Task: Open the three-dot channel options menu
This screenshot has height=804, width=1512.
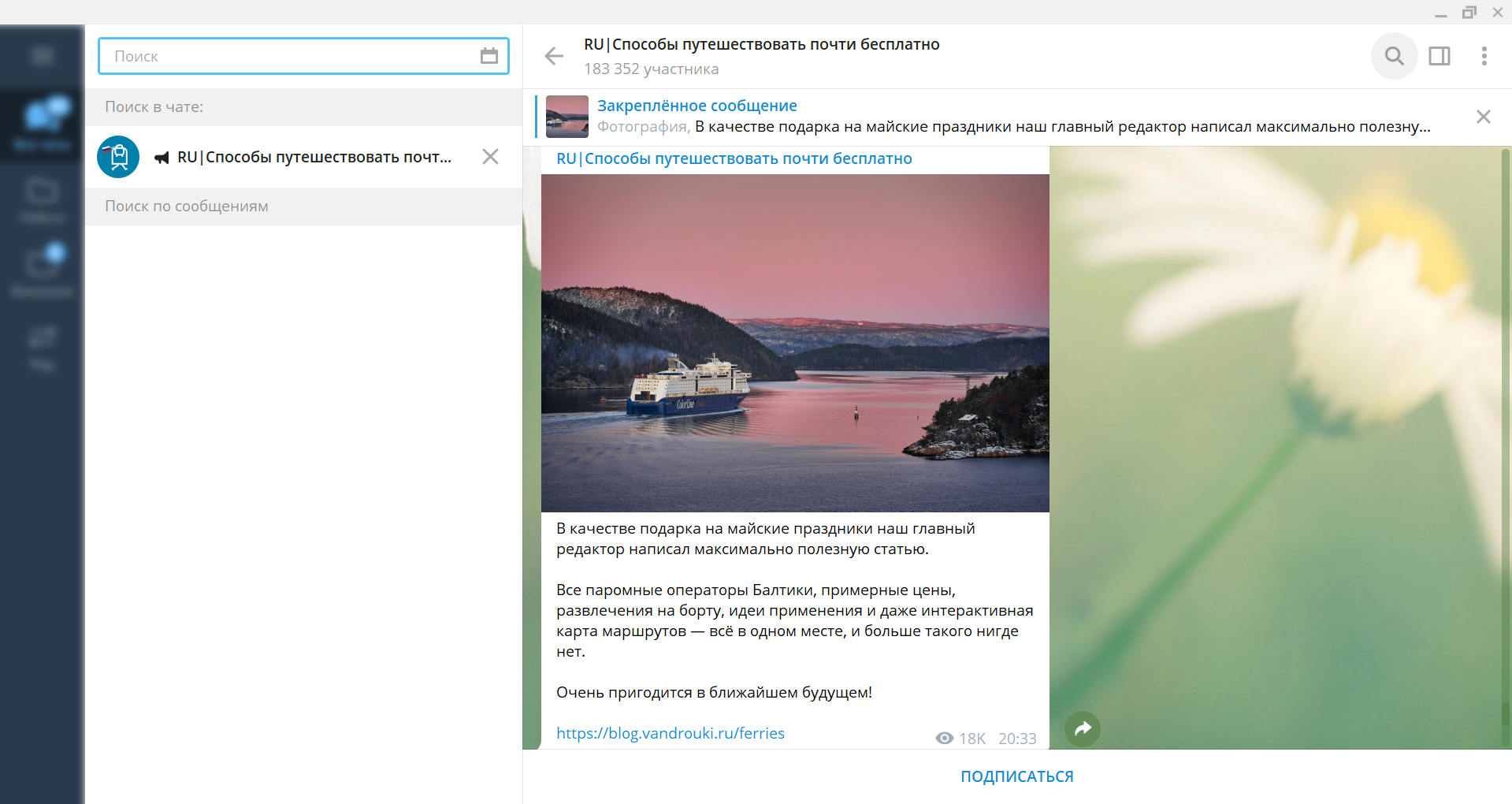Action: [x=1484, y=56]
